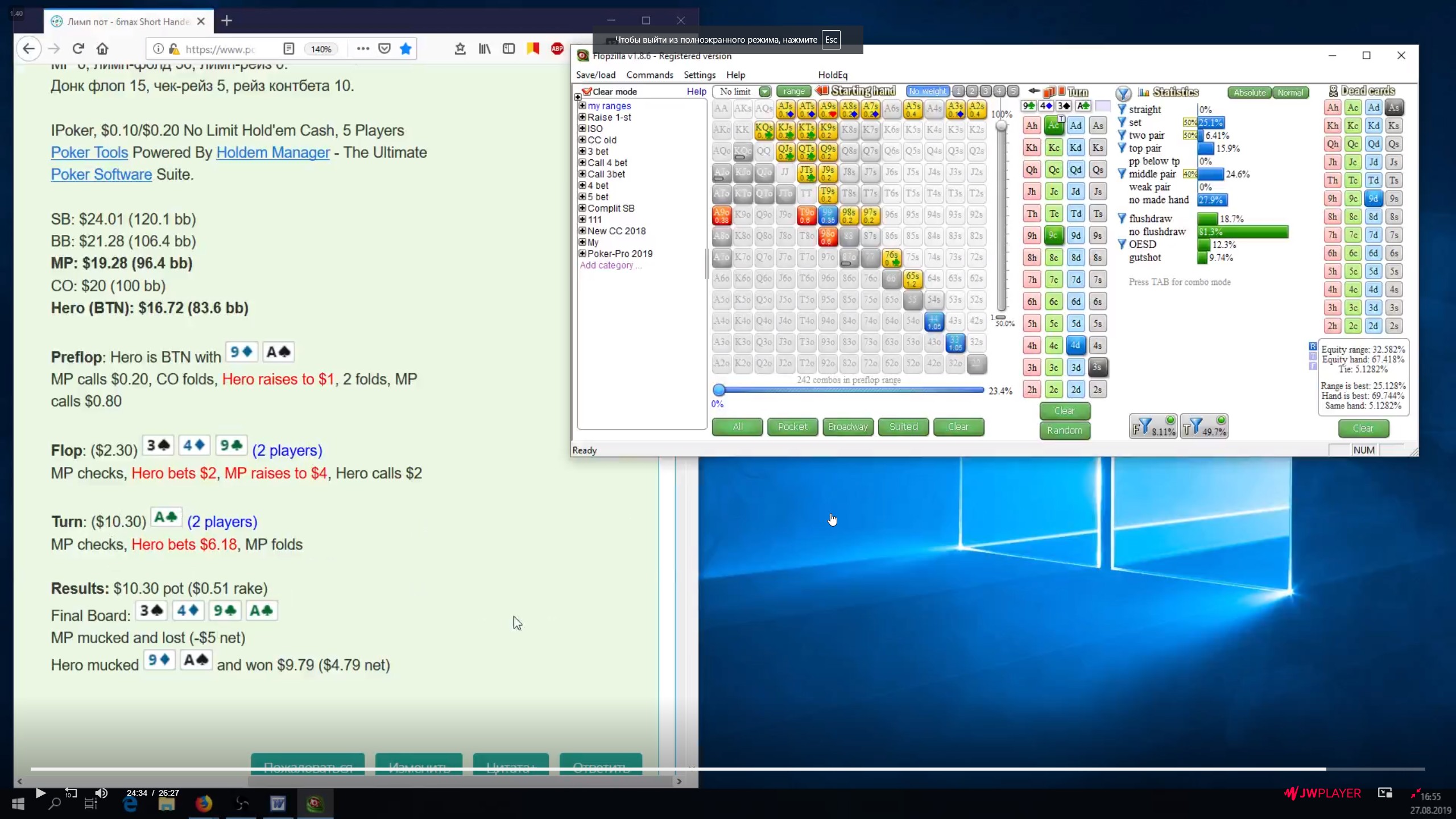This screenshot has height=819, width=1456.
Task: Click the Dead cards skull icon
Action: [1333, 91]
